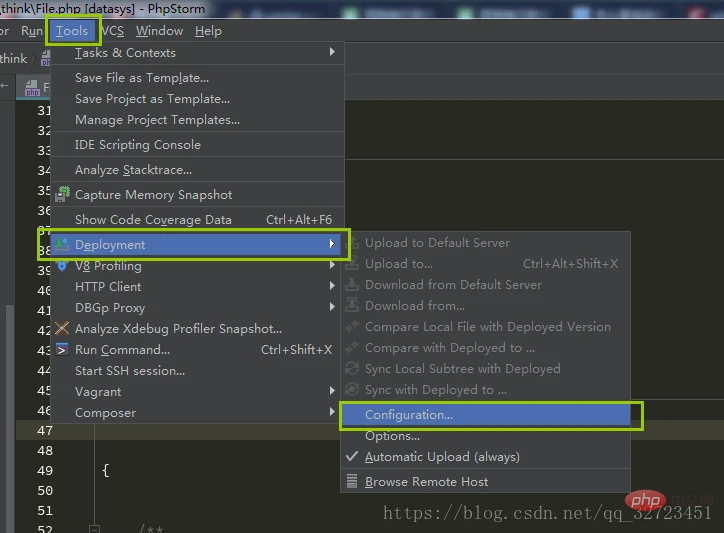Click the Browse Remote Host icon
This screenshot has width=724, height=533.
click(x=351, y=481)
